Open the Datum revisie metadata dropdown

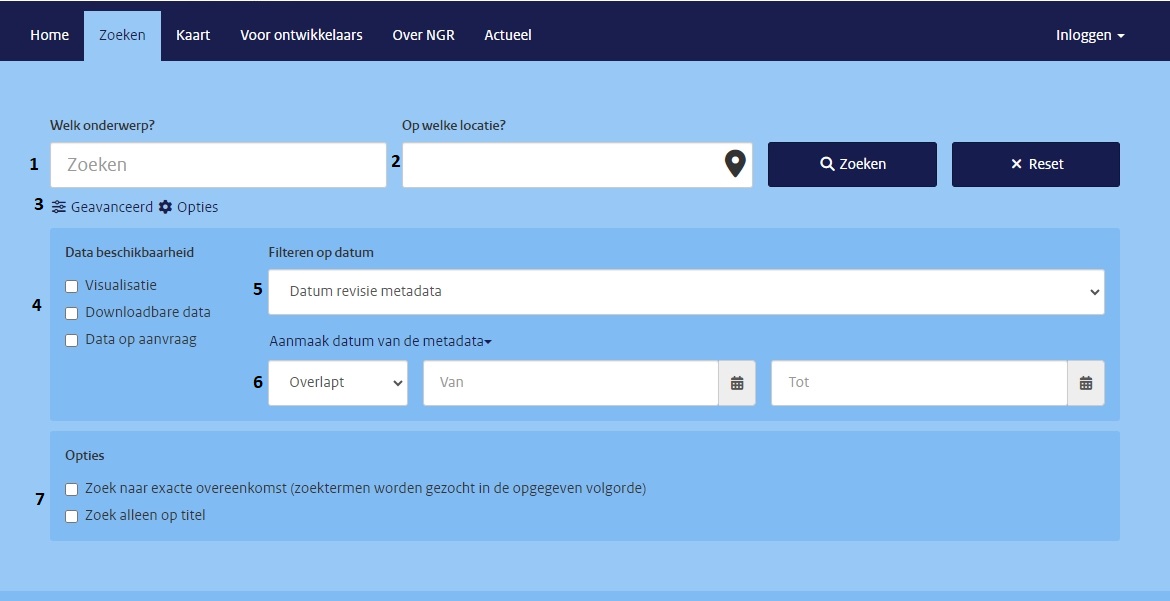(686, 292)
